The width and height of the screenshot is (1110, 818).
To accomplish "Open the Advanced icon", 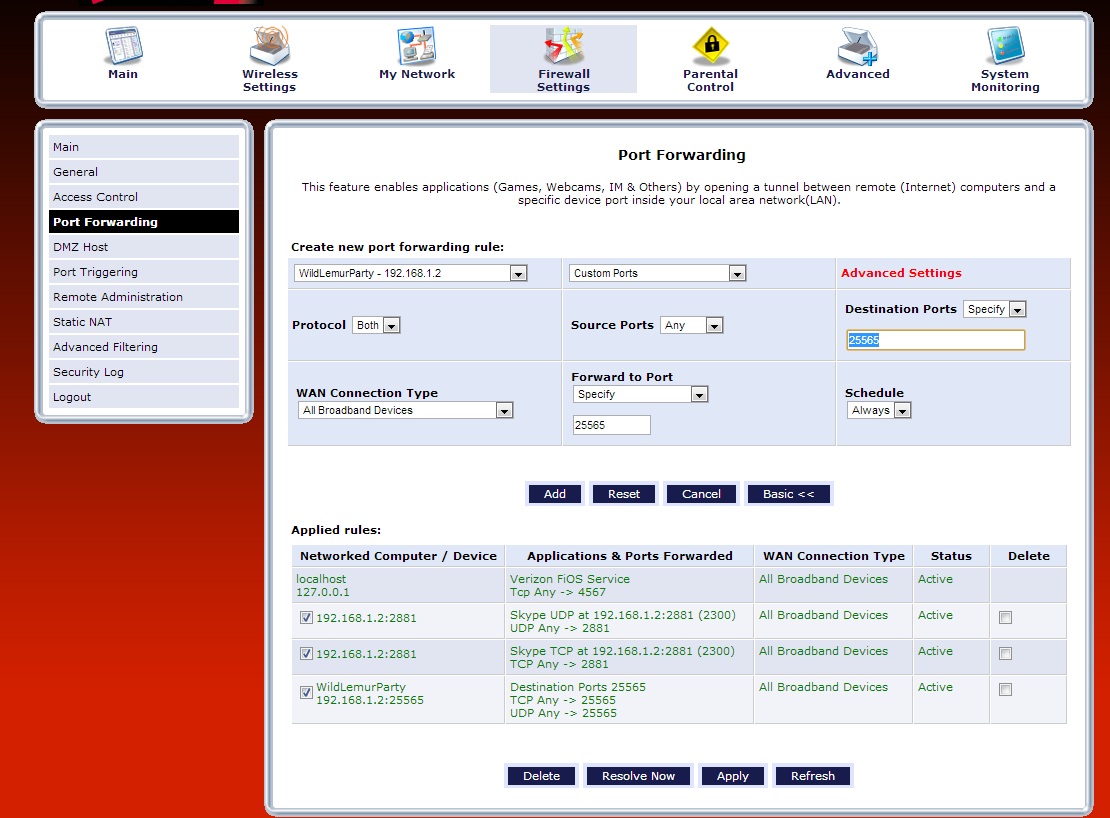I will pyautogui.click(x=857, y=46).
